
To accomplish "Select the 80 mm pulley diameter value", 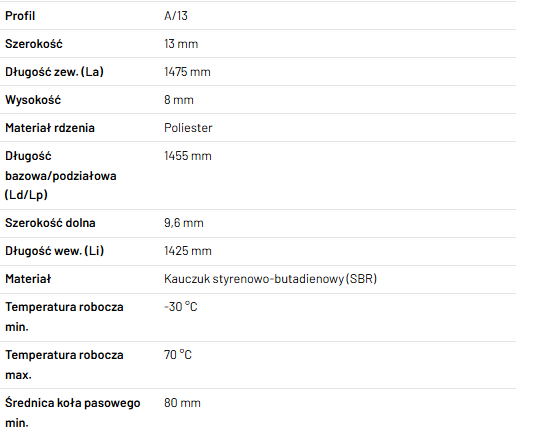I will click(x=182, y=403).
